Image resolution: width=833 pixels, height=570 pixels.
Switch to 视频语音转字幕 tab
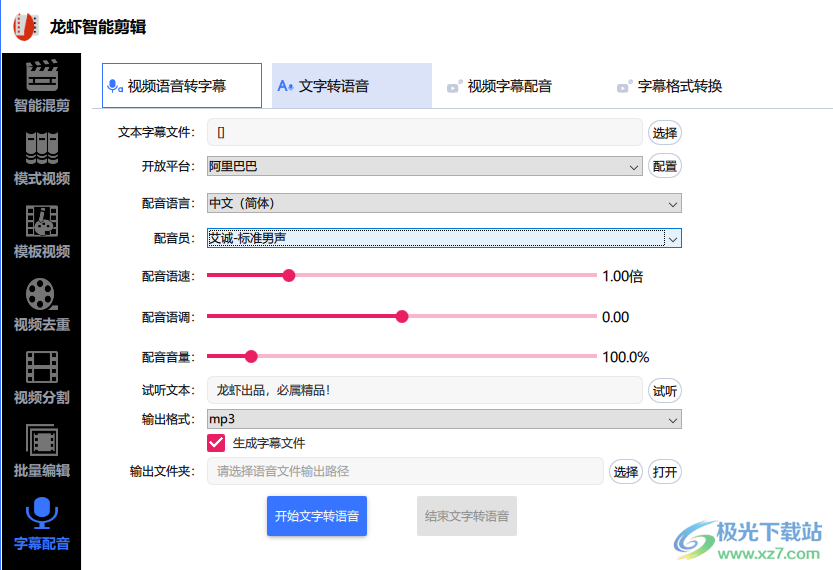tap(182, 86)
